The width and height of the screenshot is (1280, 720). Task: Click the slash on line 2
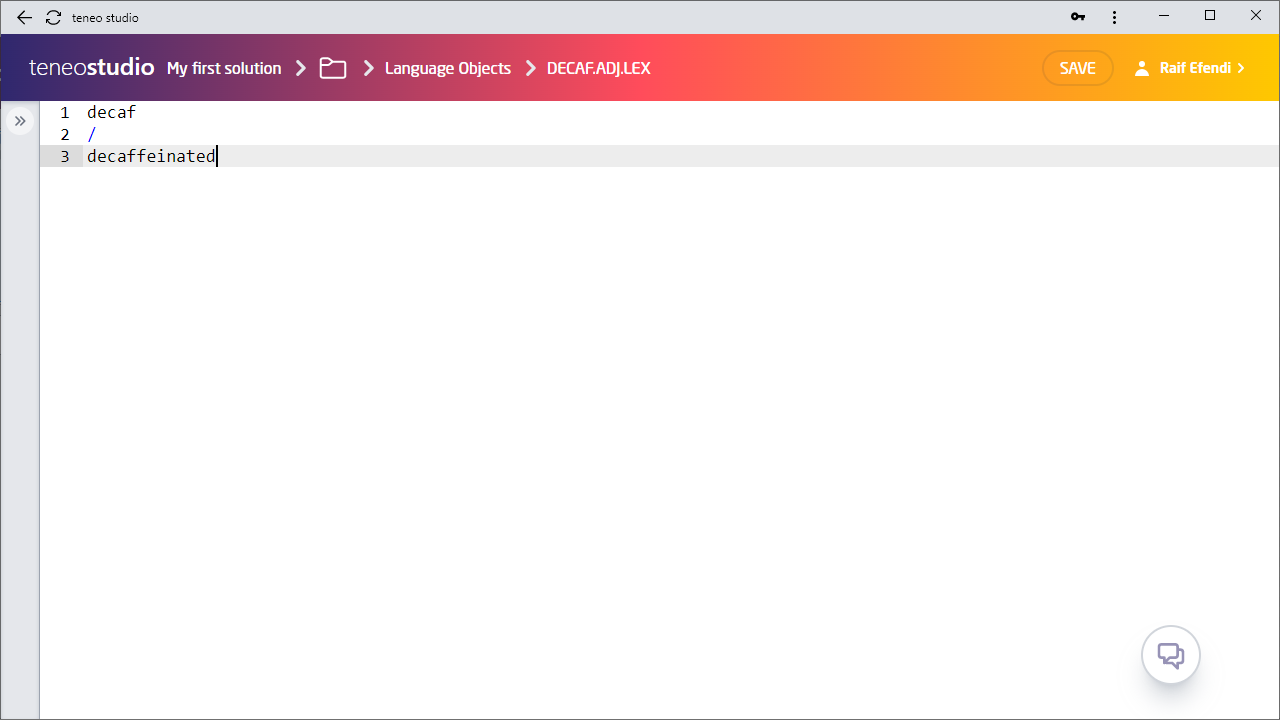coord(92,134)
